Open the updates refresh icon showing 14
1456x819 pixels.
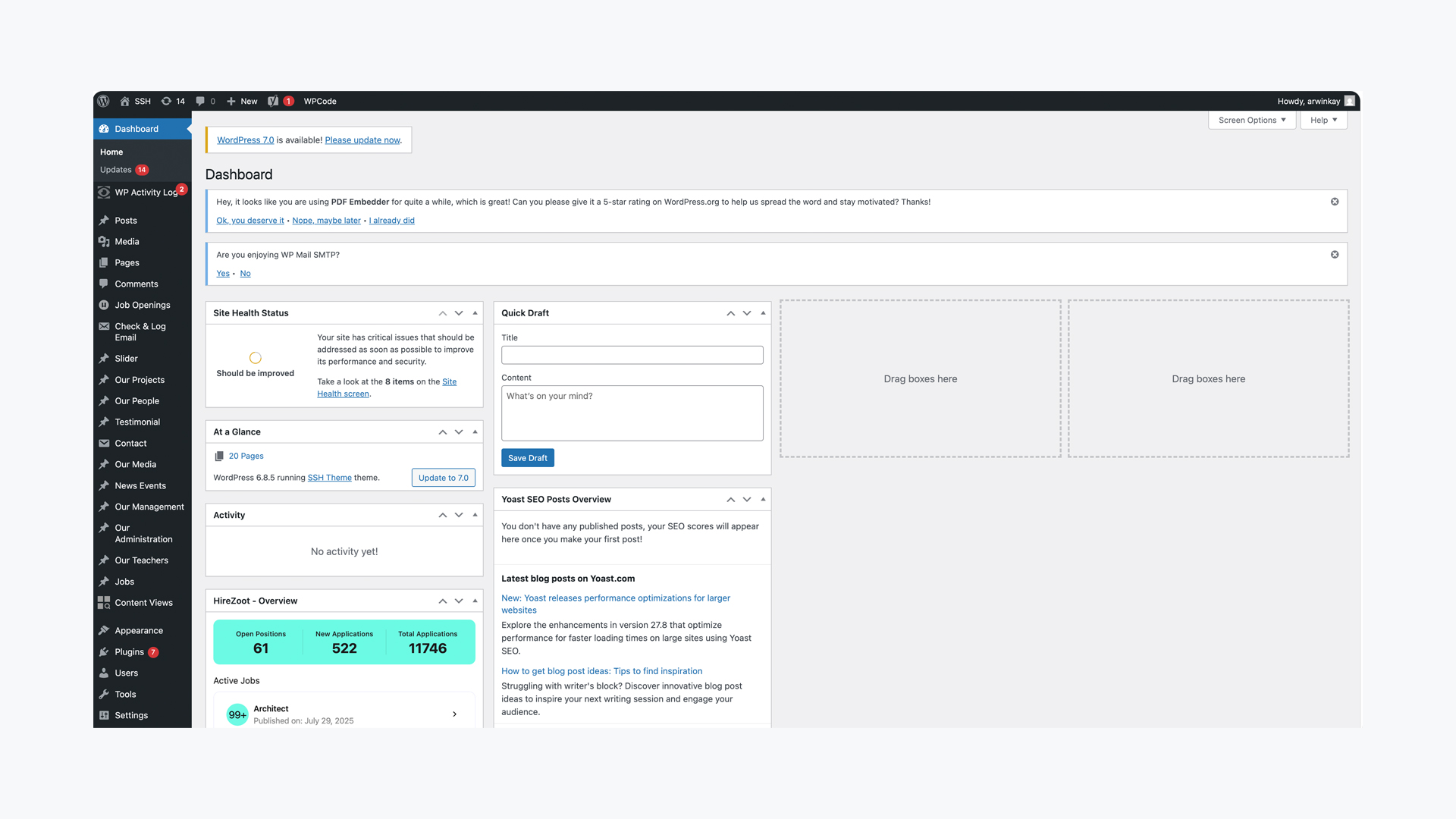click(166, 101)
